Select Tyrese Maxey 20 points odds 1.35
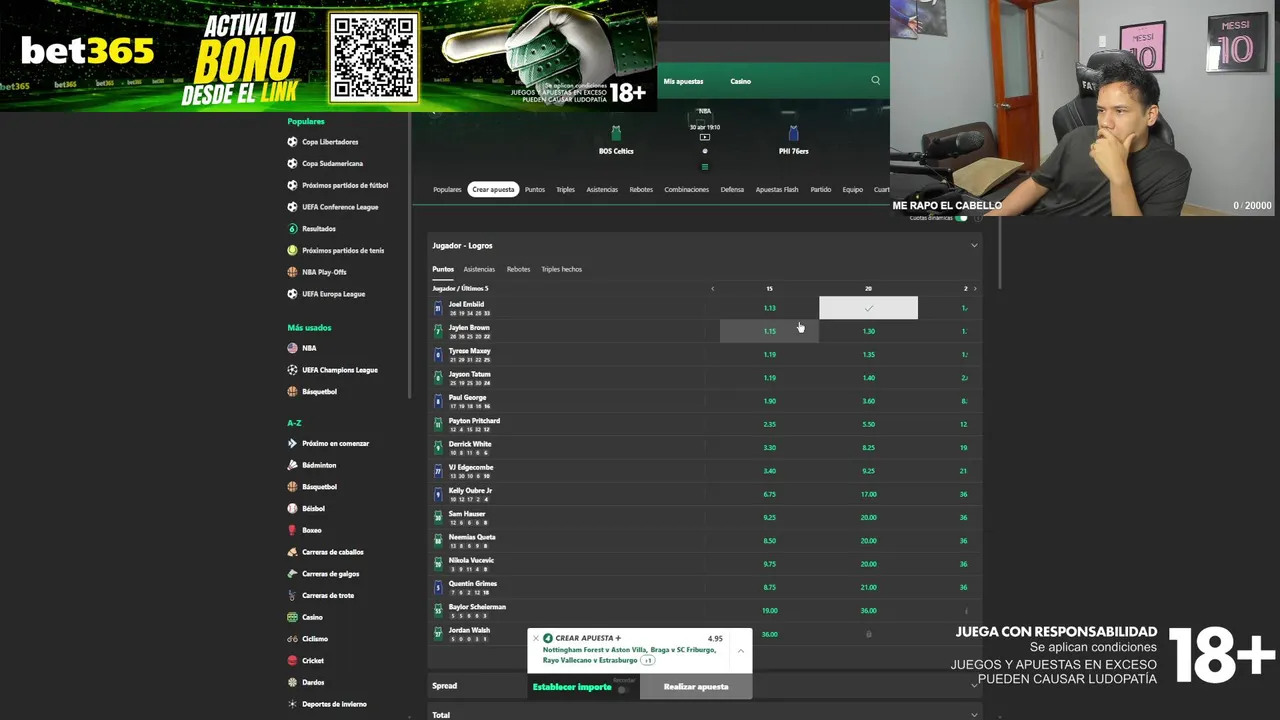Viewport: 1280px width, 720px height. pos(868,354)
